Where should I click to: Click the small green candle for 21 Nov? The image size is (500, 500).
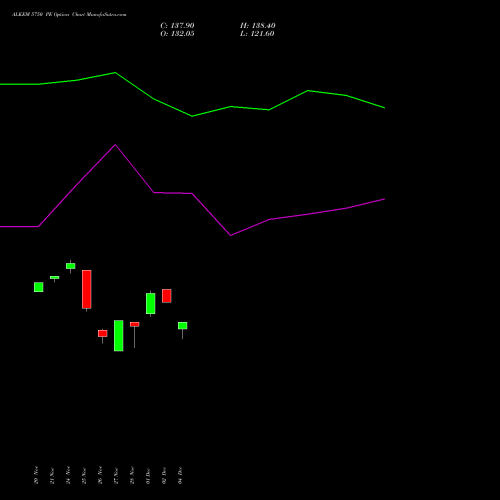[55, 277]
